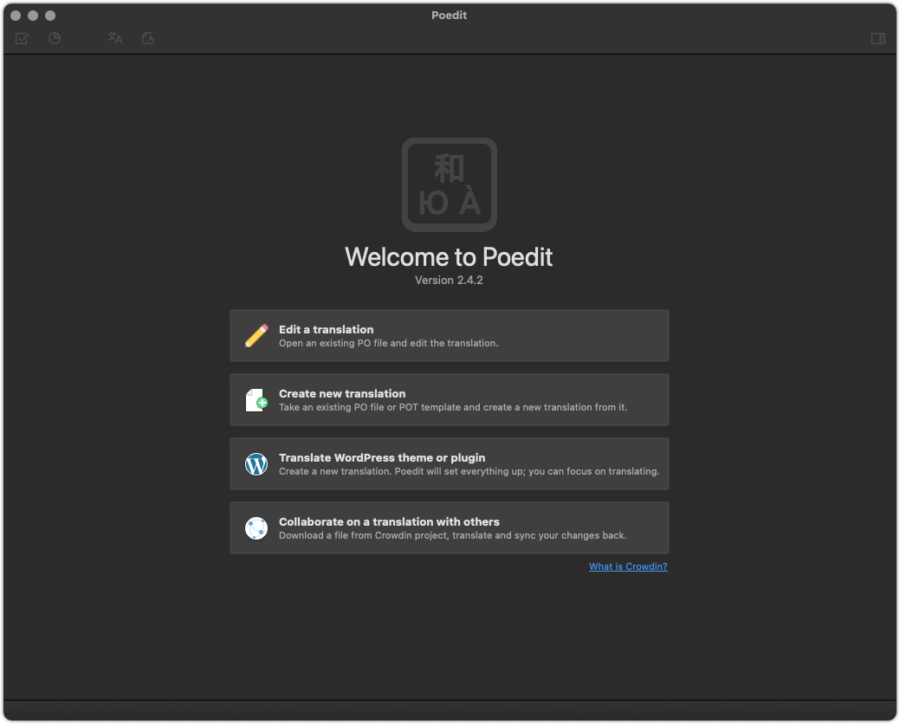
Task: Close the Poedit window
Action: point(15,16)
